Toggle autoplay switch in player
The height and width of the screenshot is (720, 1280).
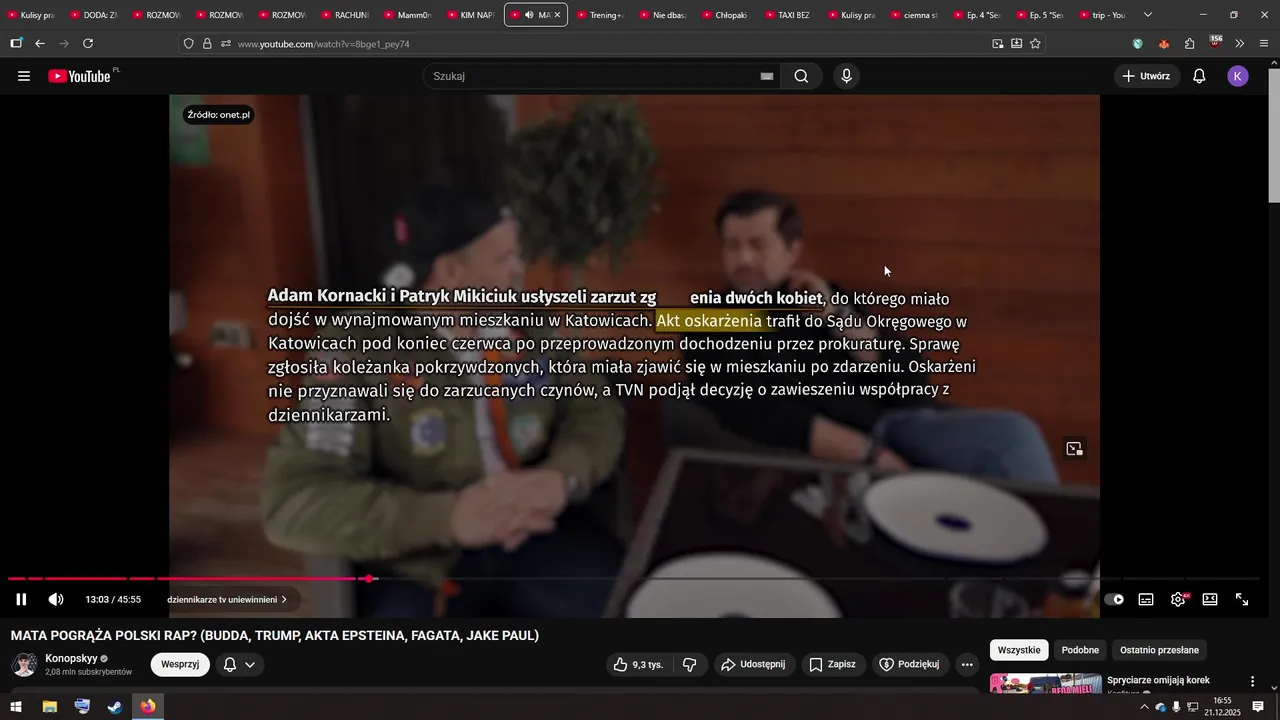pyautogui.click(x=1114, y=599)
